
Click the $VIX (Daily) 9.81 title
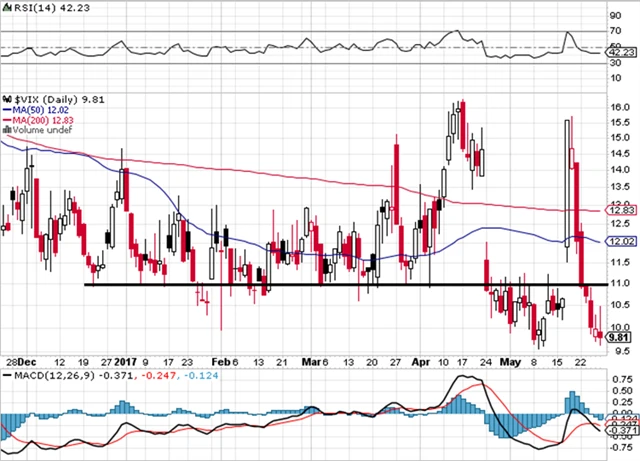point(55,99)
